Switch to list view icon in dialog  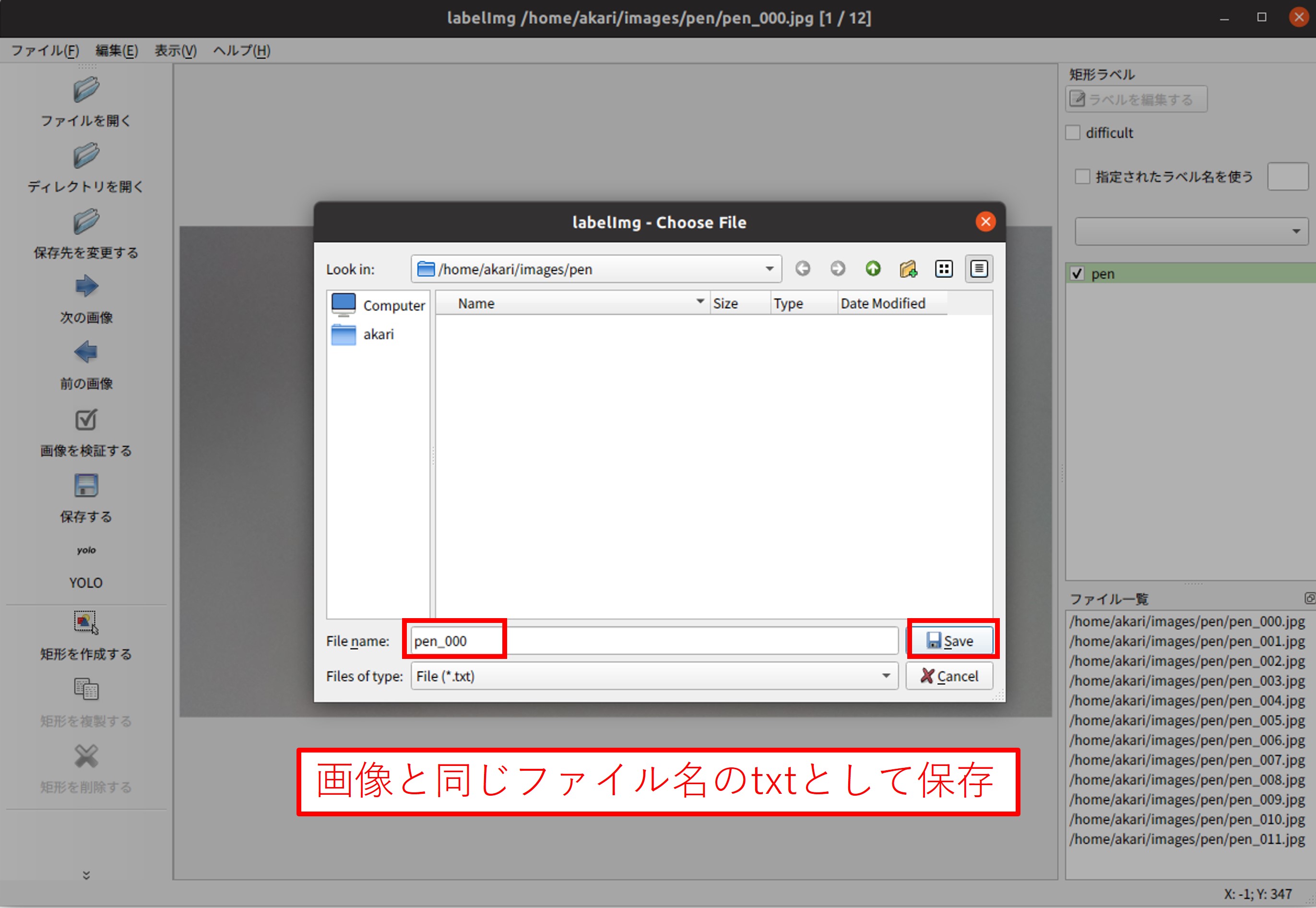(944, 269)
